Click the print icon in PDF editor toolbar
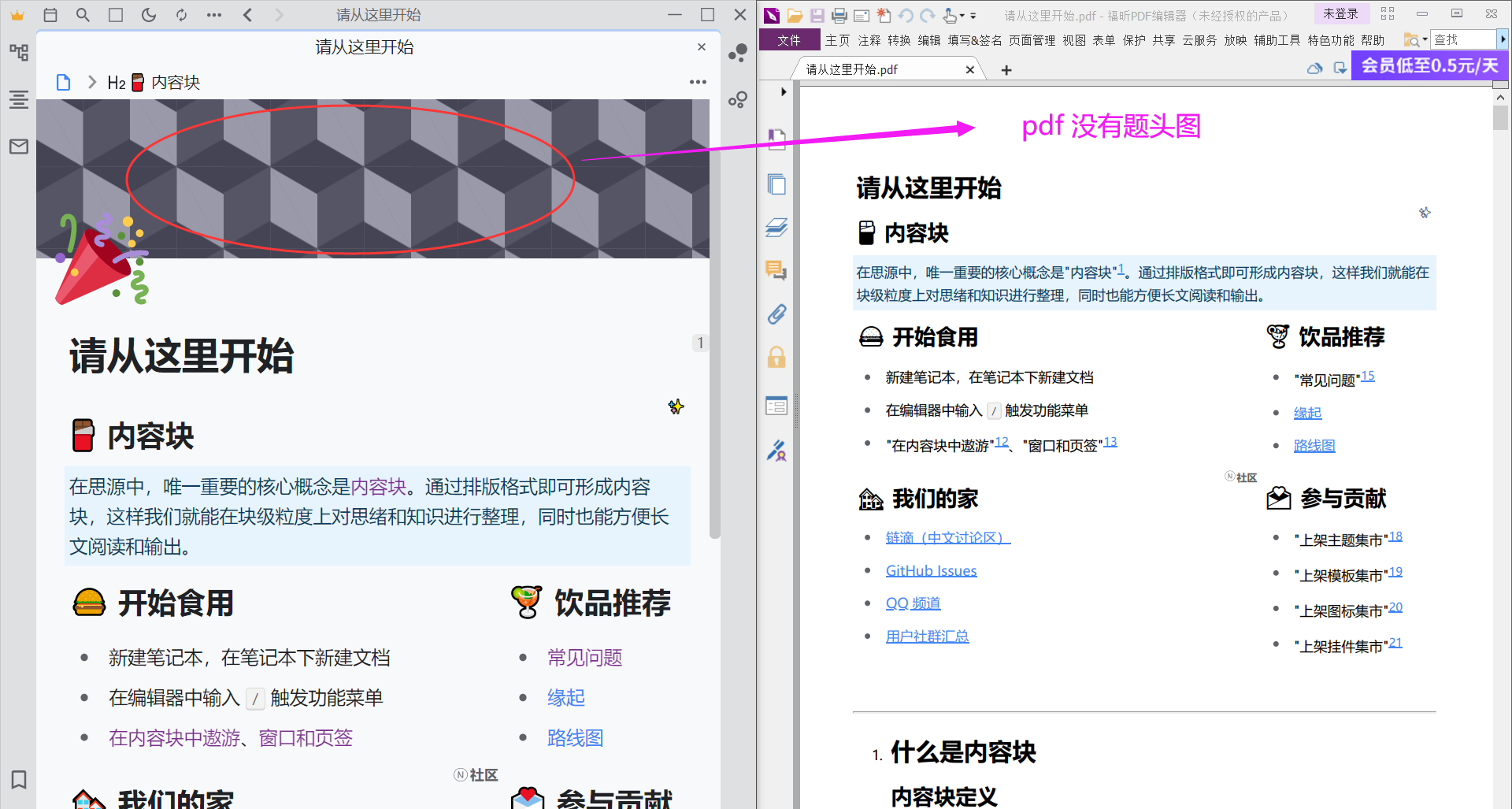The height and width of the screenshot is (809, 1512). tap(839, 16)
